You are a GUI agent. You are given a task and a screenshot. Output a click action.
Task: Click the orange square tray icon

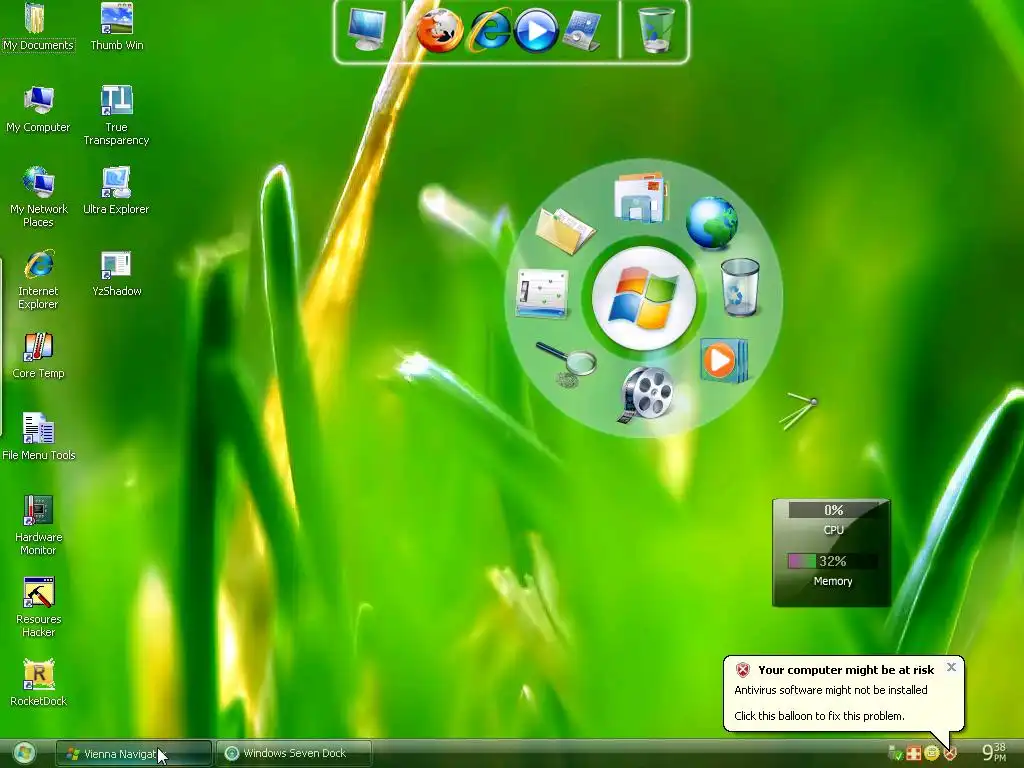tap(914, 754)
